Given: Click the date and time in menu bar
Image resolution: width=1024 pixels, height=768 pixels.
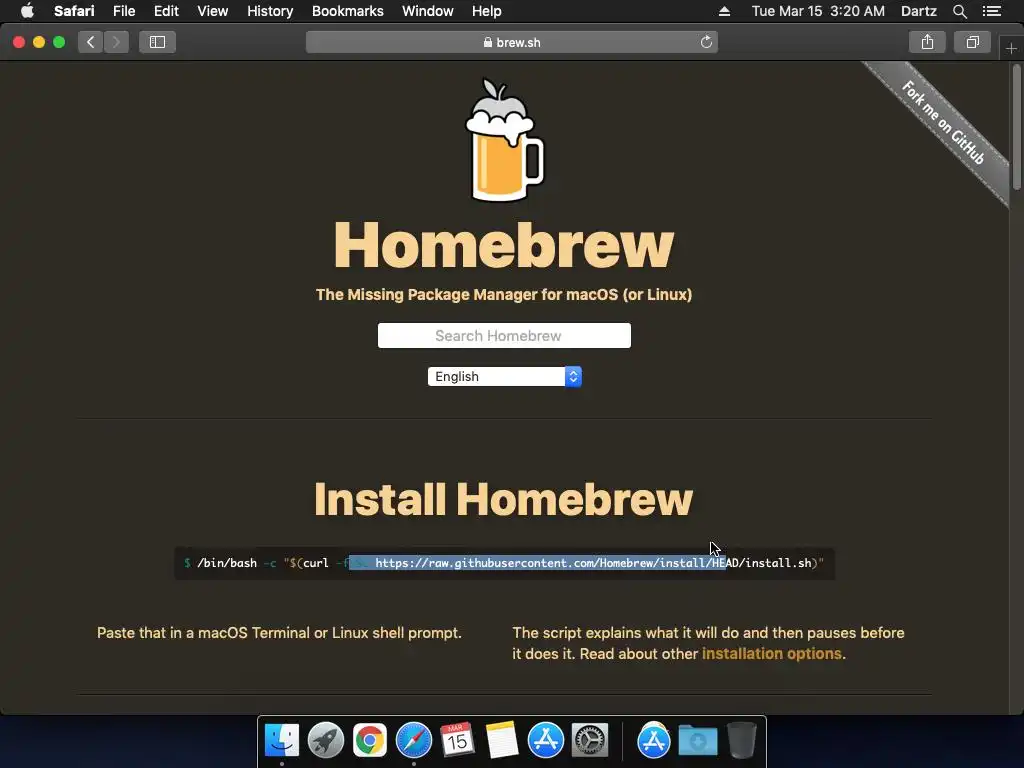Looking at the screenshot, I should coord(818,11).
